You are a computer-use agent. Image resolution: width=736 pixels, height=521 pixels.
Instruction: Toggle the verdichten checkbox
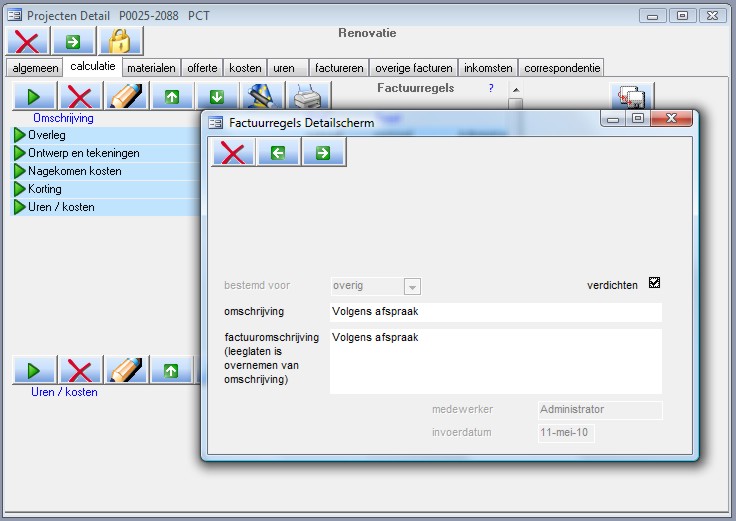tap(654, 283)
